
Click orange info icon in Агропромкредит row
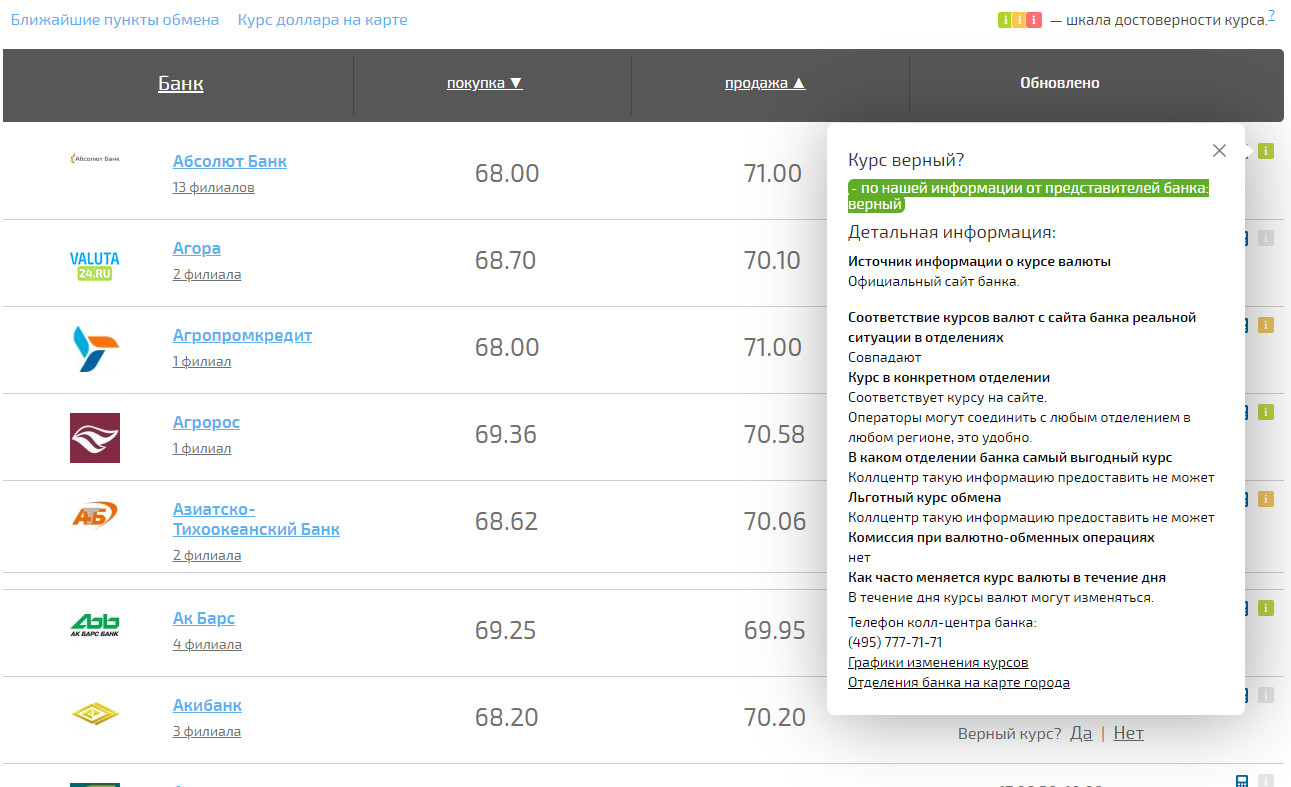pos(1265,325)
